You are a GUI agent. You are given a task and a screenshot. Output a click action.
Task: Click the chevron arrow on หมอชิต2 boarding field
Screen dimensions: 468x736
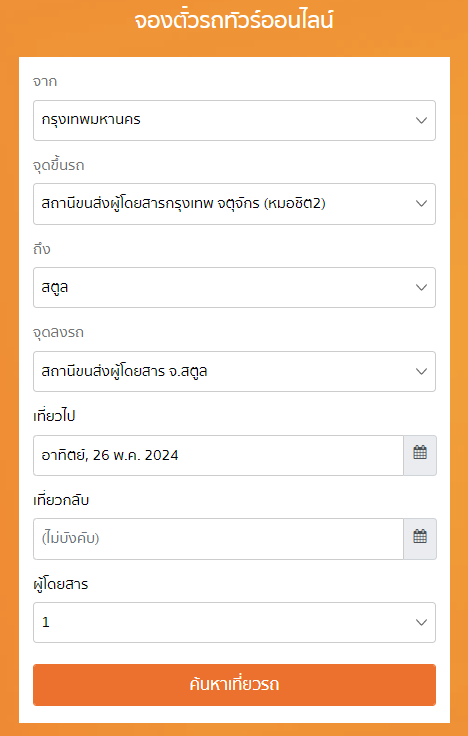tap(421, 204)
